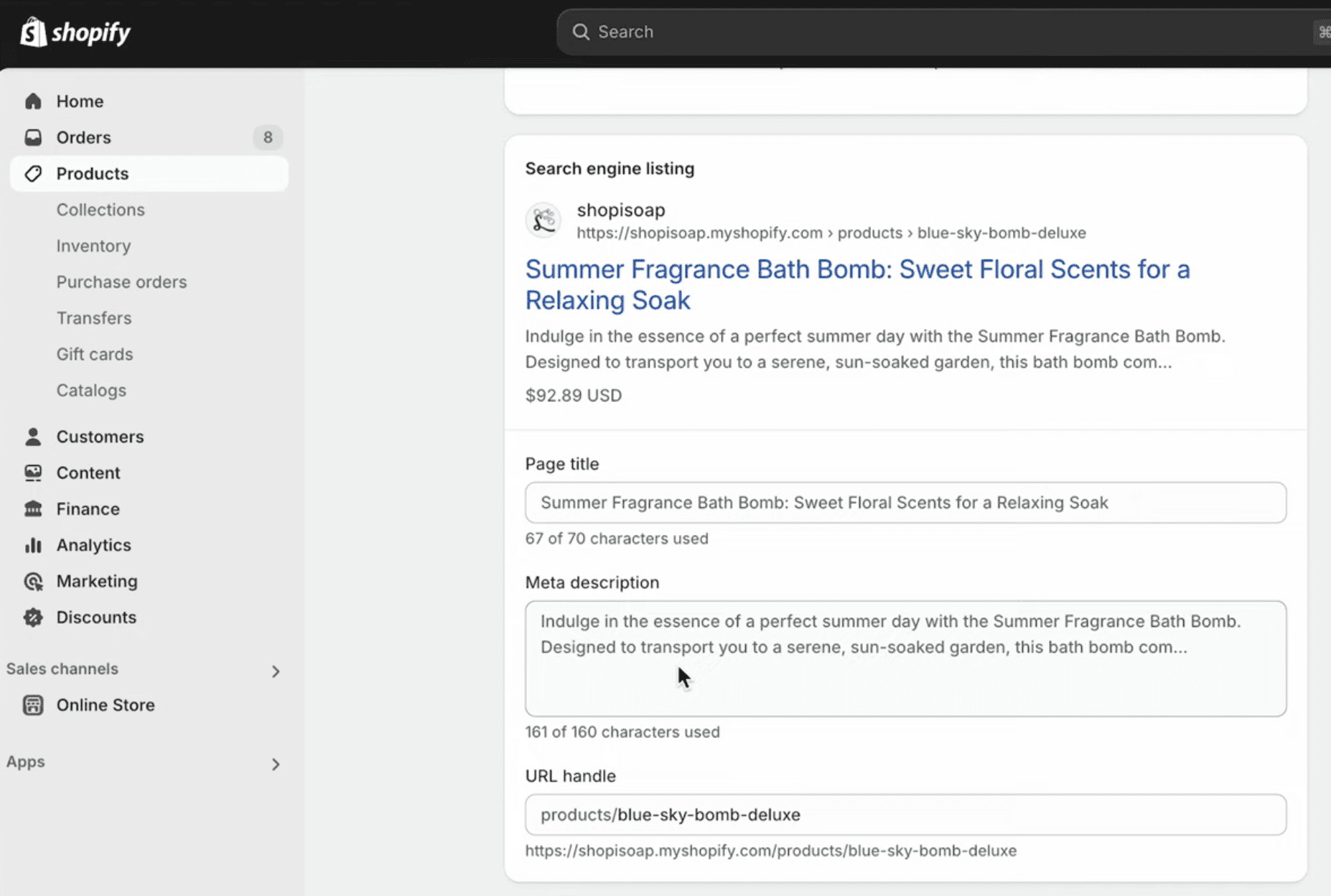Open Finance section

click(x=88, y=509)
